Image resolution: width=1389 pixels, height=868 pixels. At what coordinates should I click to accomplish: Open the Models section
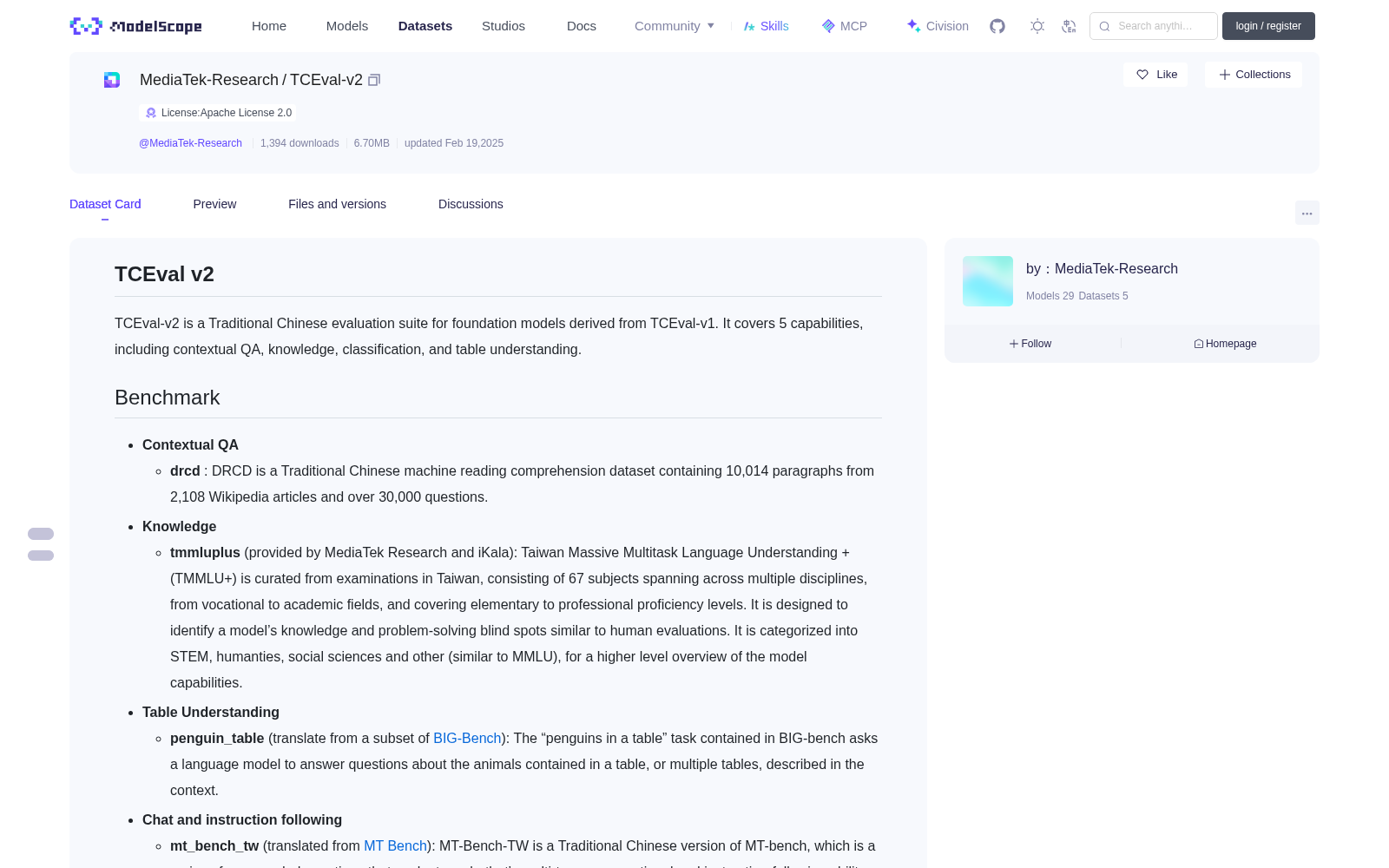[x=347, y=26]
